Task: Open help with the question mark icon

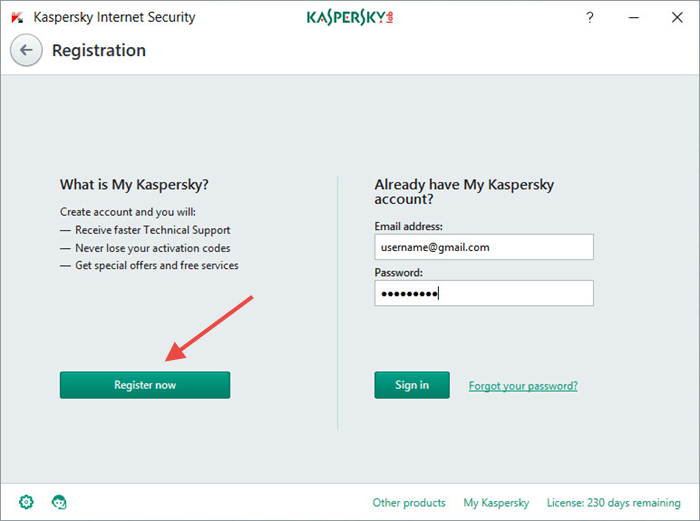Action: coord(590,17)
